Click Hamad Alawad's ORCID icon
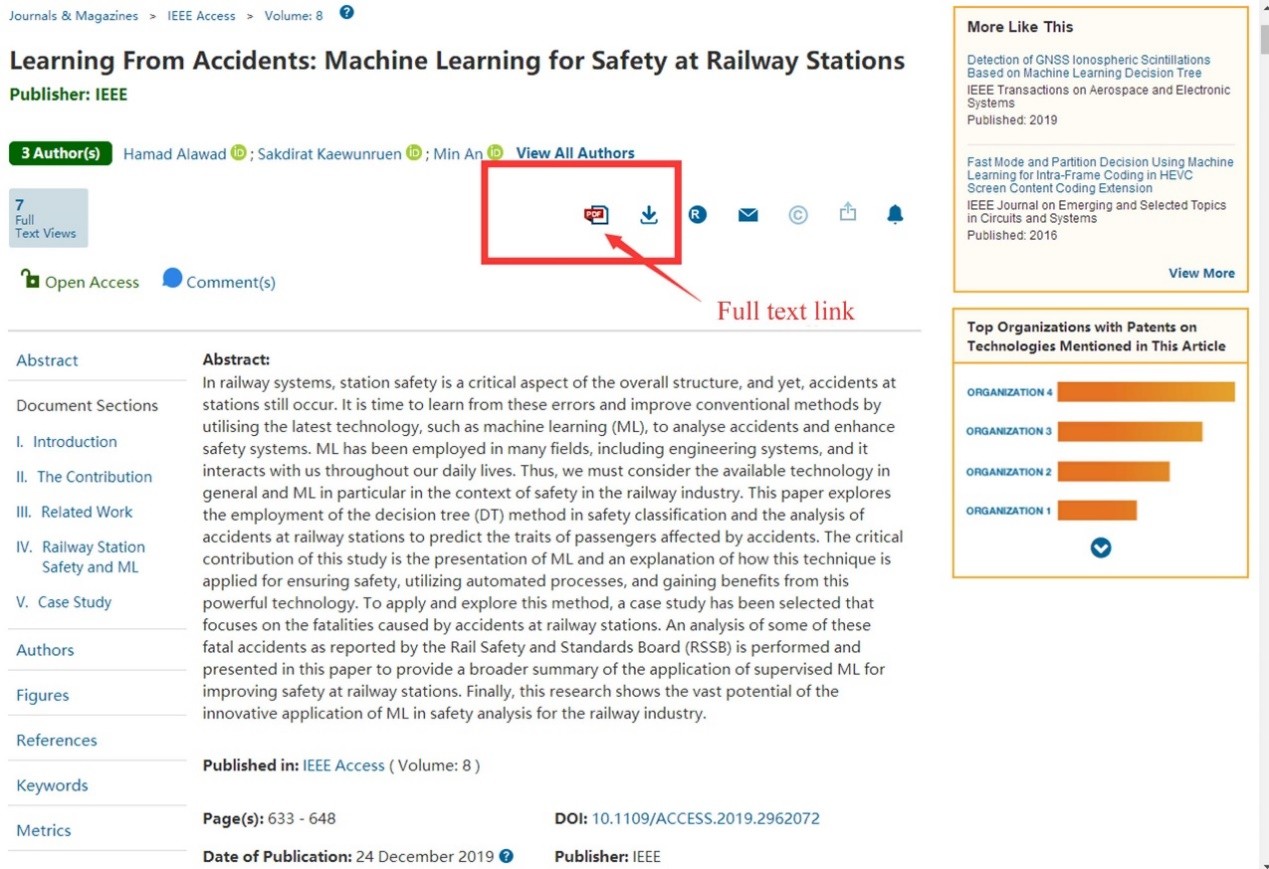The height and width of the screenshot is (869, 1269). coord(238,153)
